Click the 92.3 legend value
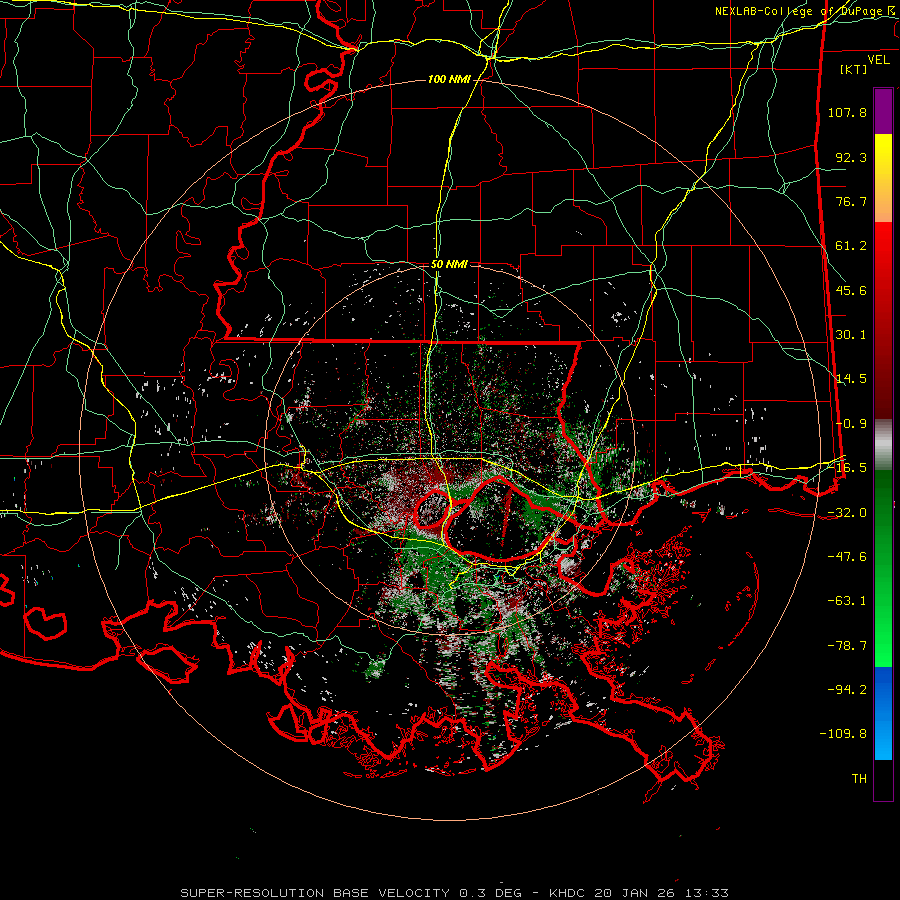 click(x=851, y=157)
